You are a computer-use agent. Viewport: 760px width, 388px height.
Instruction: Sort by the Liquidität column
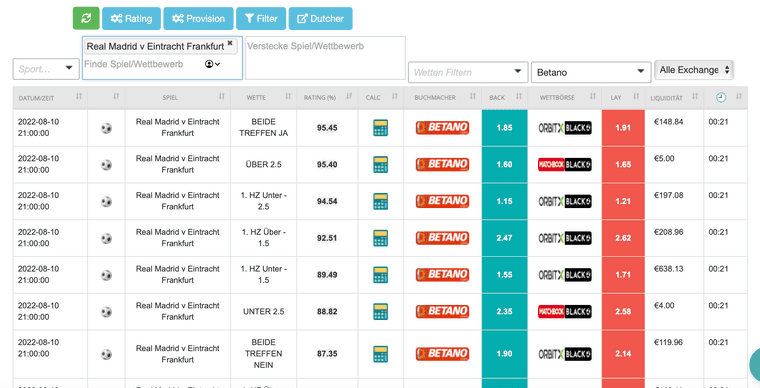point(674,97)
